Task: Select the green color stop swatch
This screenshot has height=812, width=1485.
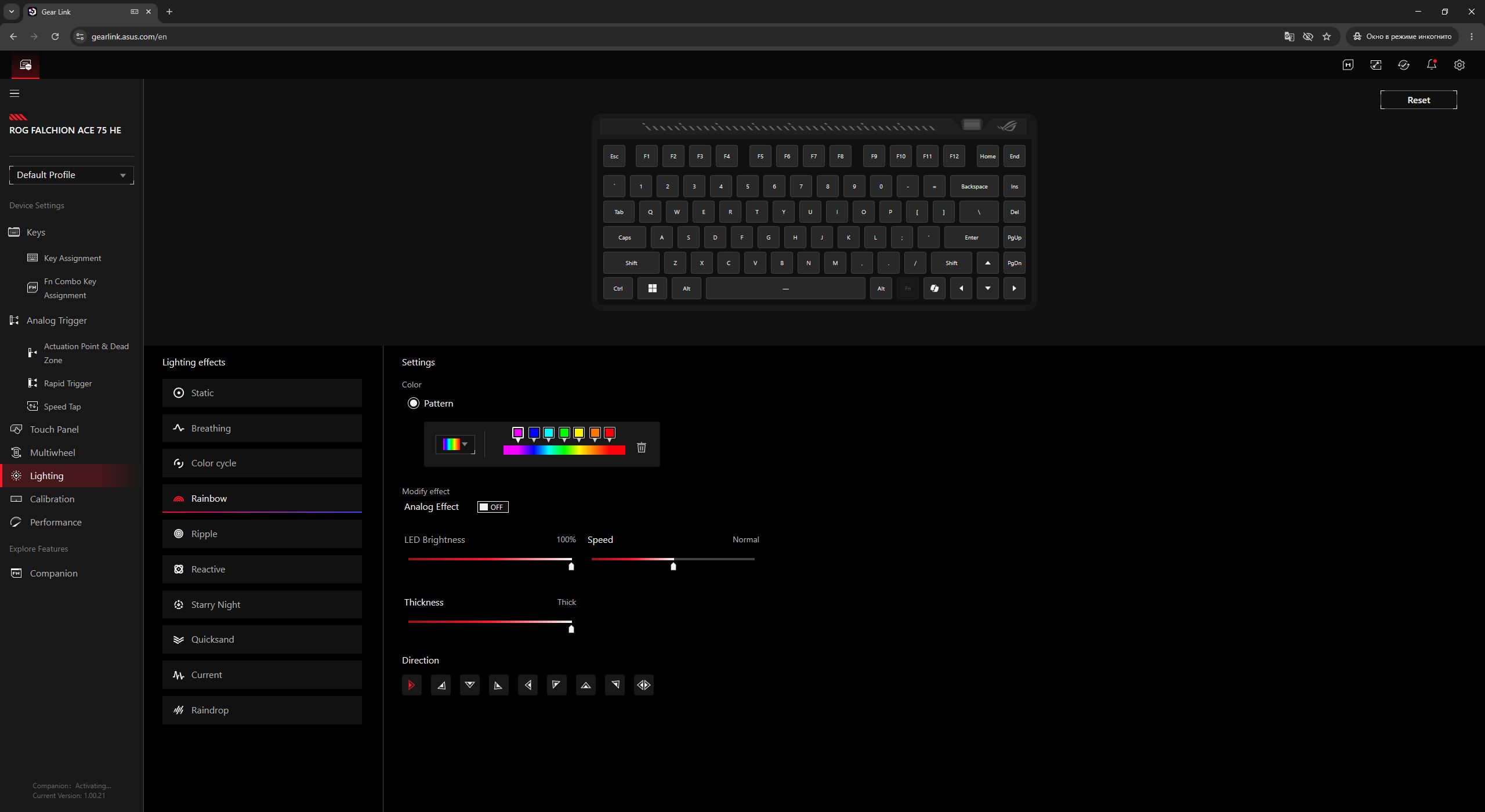Action: click(564, 433)
